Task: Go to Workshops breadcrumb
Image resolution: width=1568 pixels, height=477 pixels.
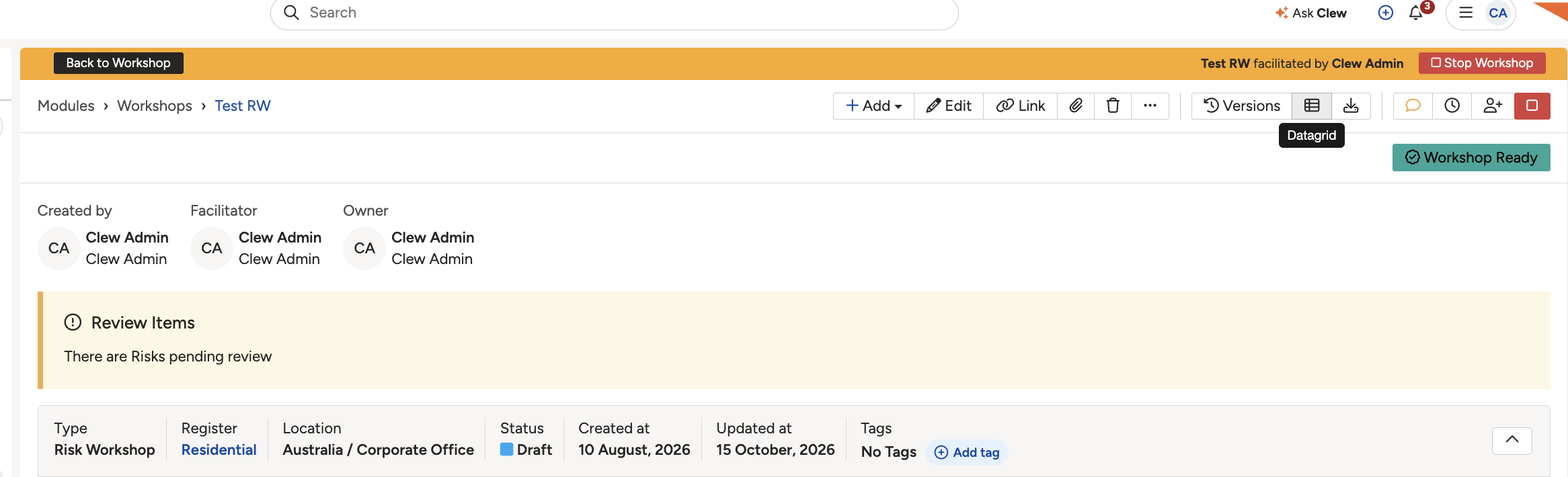Action: point(155,106)
